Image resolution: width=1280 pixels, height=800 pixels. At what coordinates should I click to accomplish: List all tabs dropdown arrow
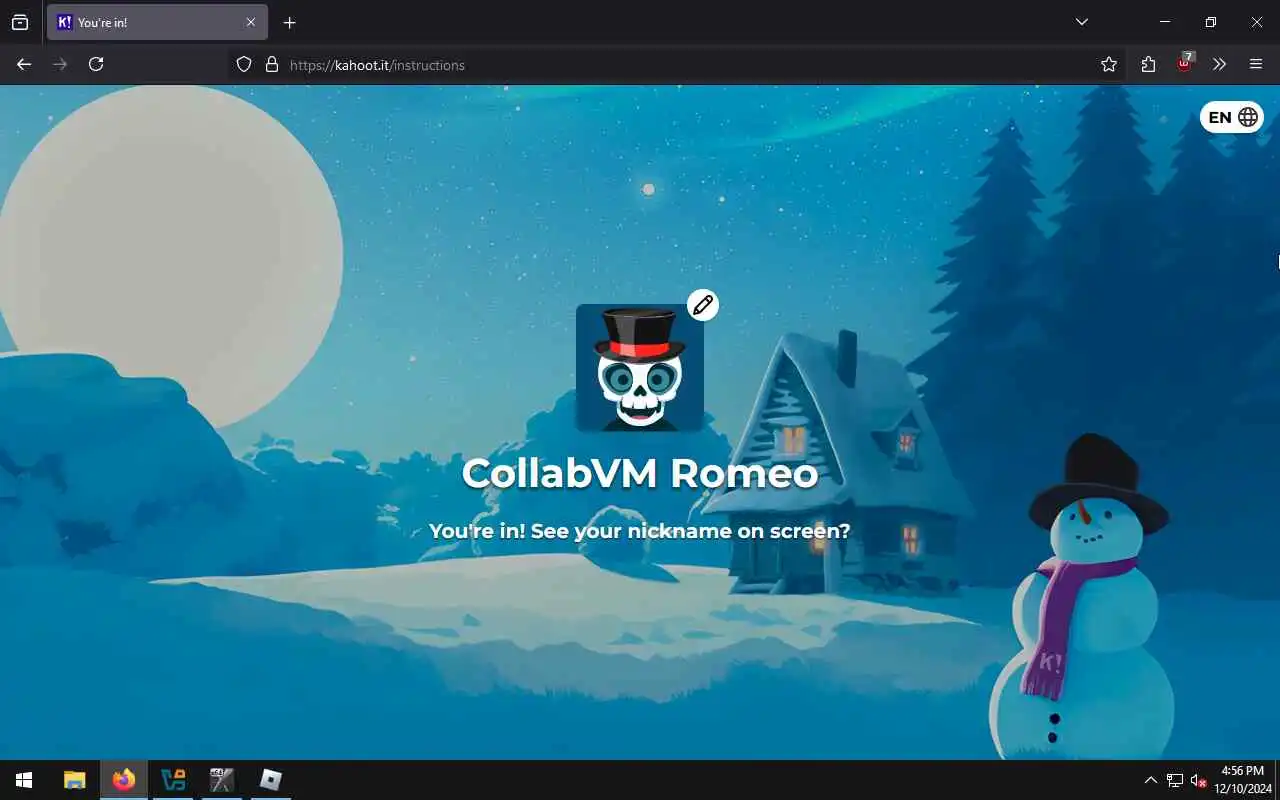tap(1081, 22)
